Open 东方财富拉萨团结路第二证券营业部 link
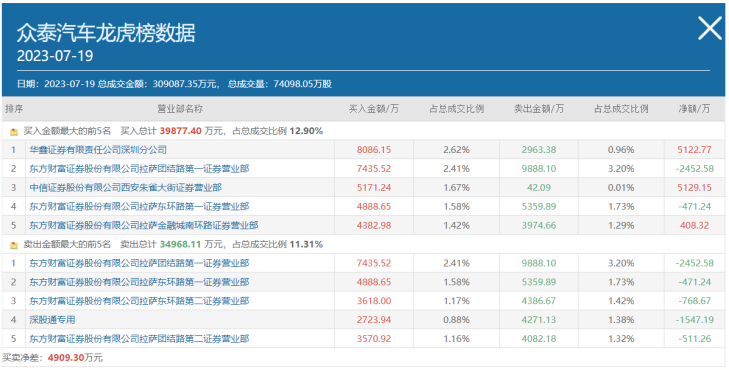Image resolution: width=729 pixels, height=370 pixels. 139,339
